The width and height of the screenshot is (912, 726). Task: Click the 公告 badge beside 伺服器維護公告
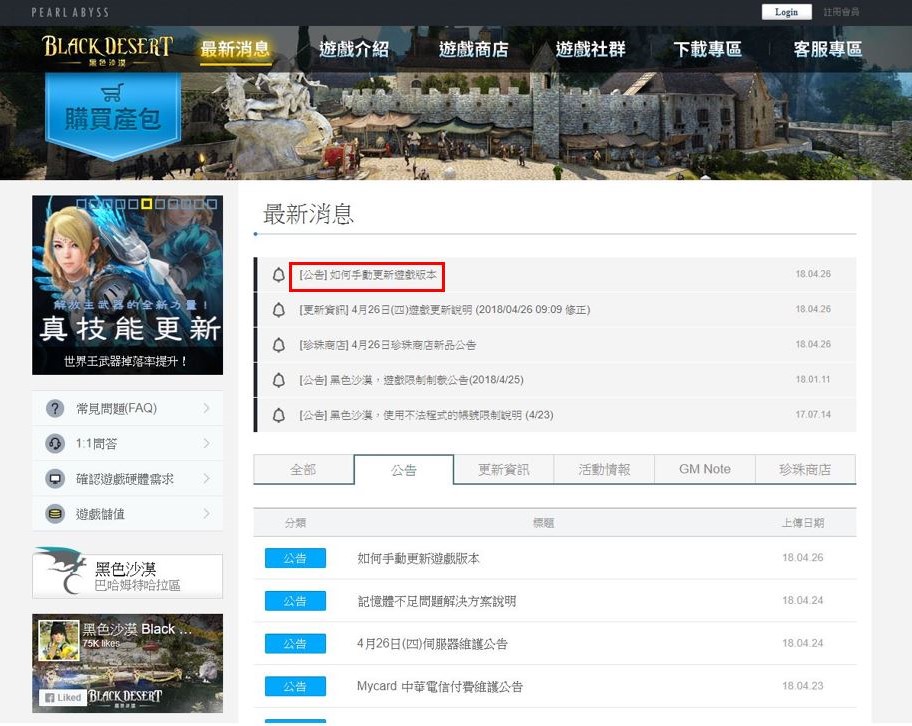click(295, 644)
